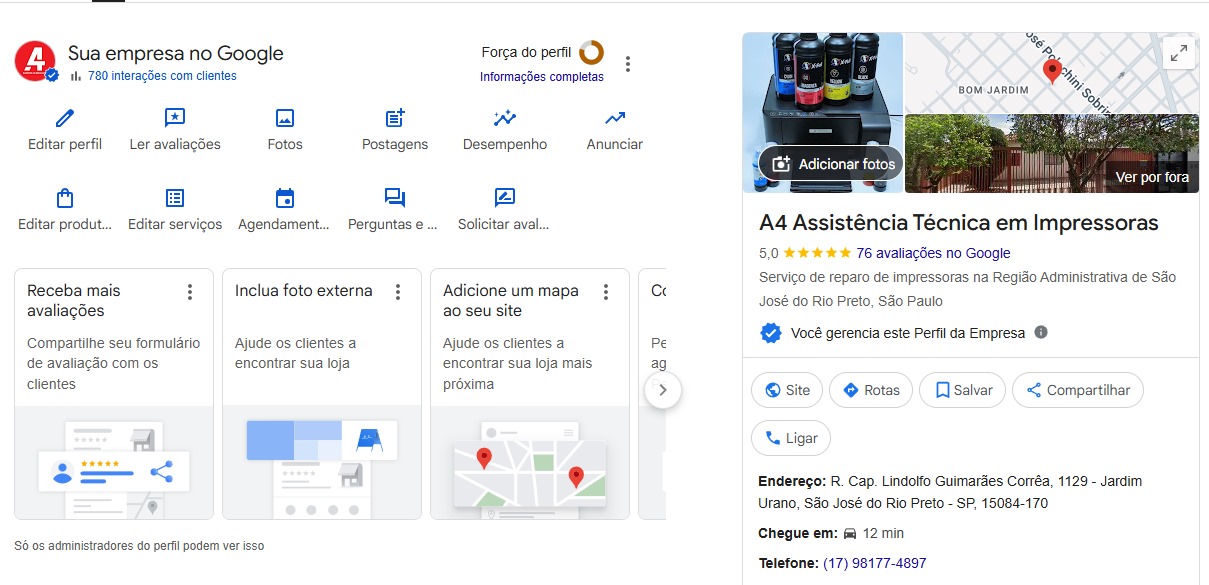Open the printer ink product photo

[x=823, y=112]
